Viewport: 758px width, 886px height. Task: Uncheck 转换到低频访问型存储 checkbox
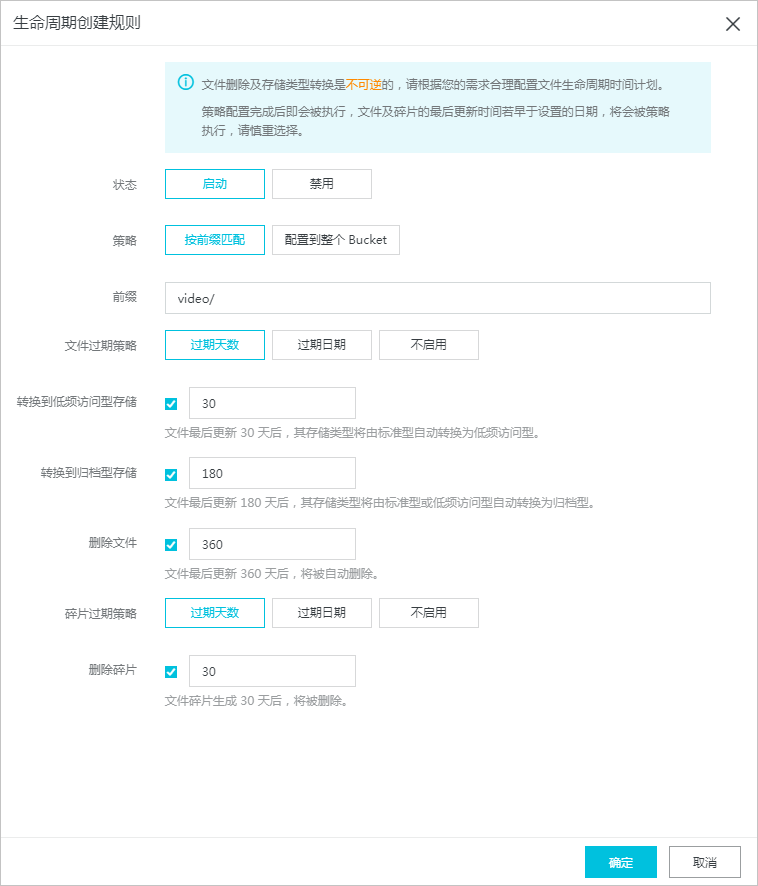[x=171, y=404]
